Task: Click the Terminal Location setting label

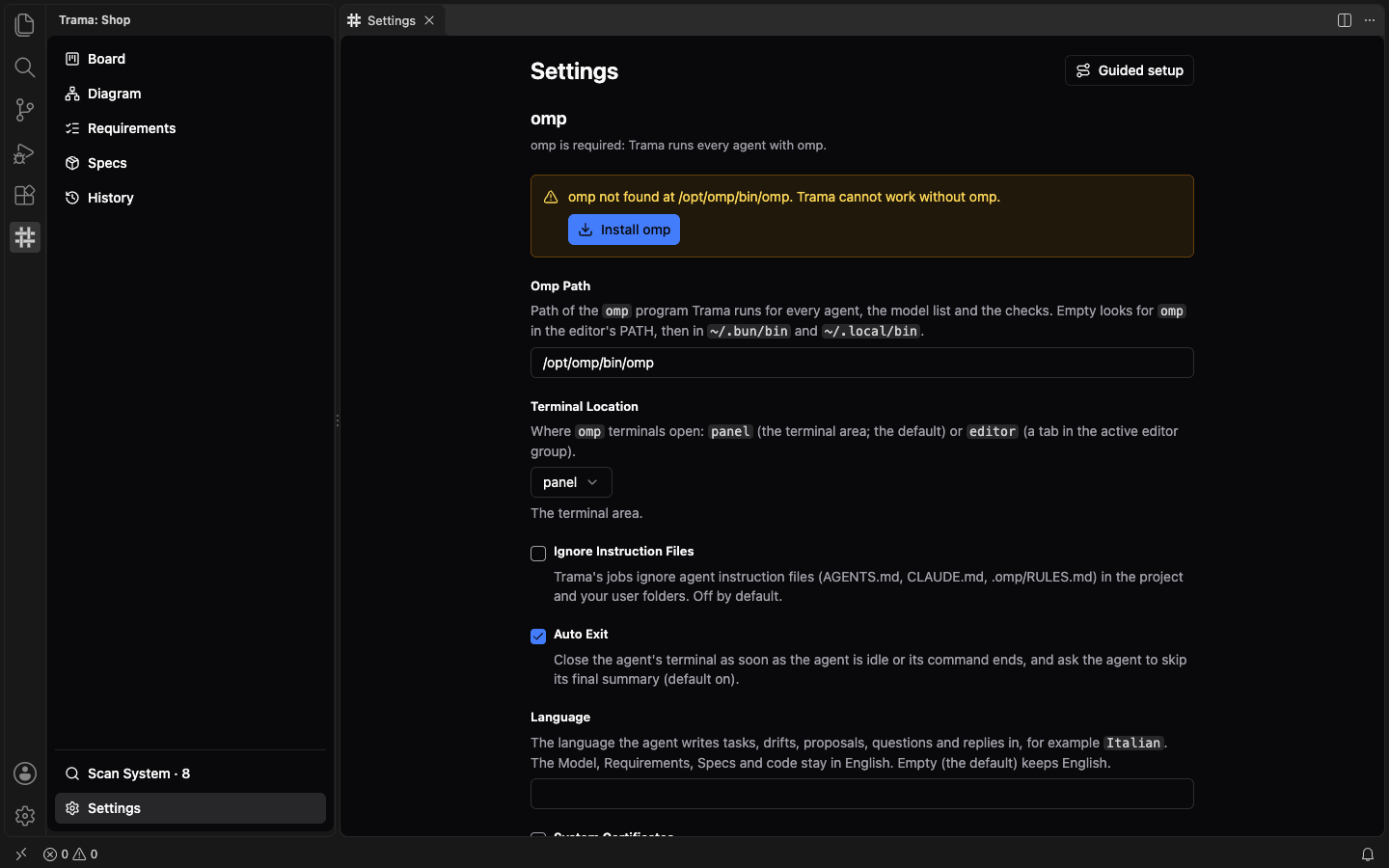Action: [x=585, y=406]
